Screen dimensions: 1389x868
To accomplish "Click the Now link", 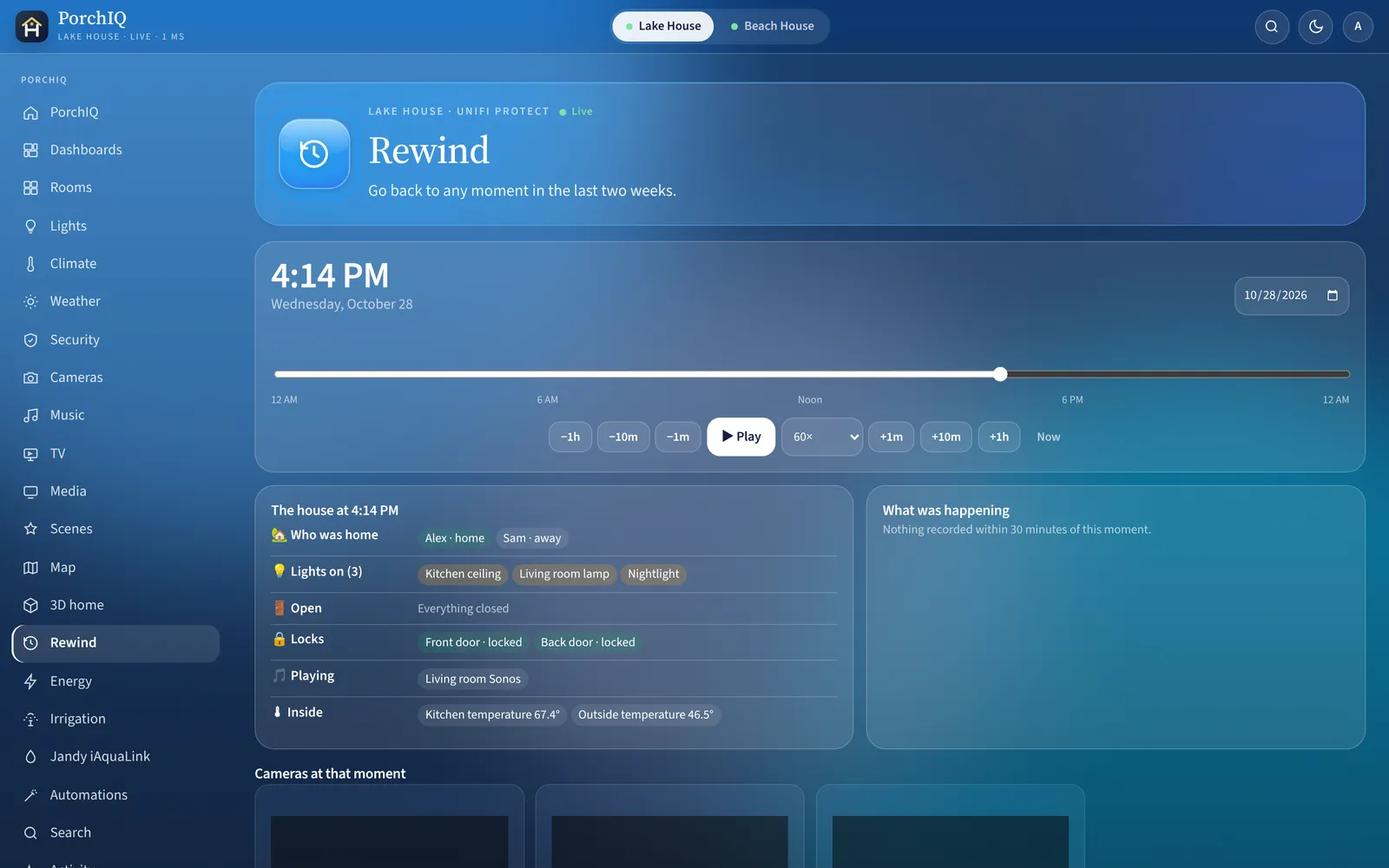I will click(x=1049, y=437).
